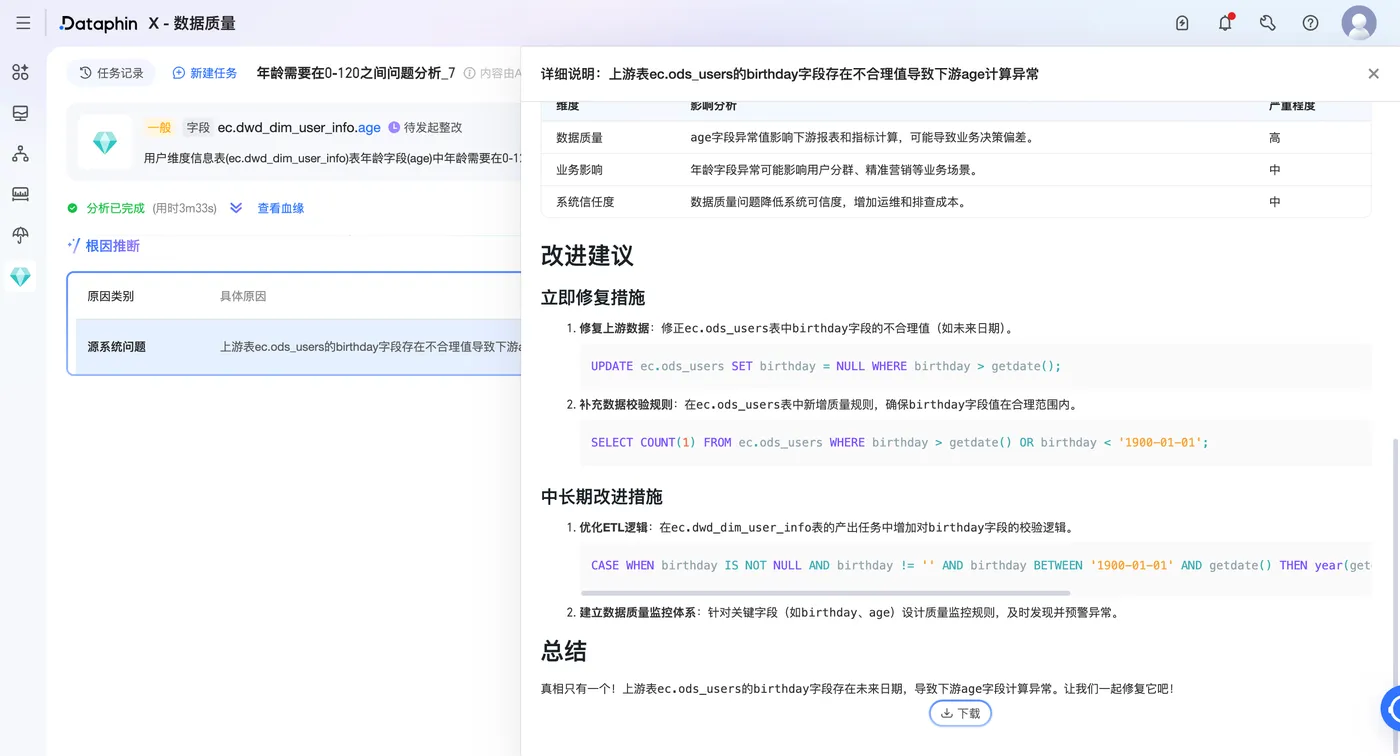Viewport: 1400px width, 756px height.
Task: Click the 一般 severity tag
Action: point(160,128)
